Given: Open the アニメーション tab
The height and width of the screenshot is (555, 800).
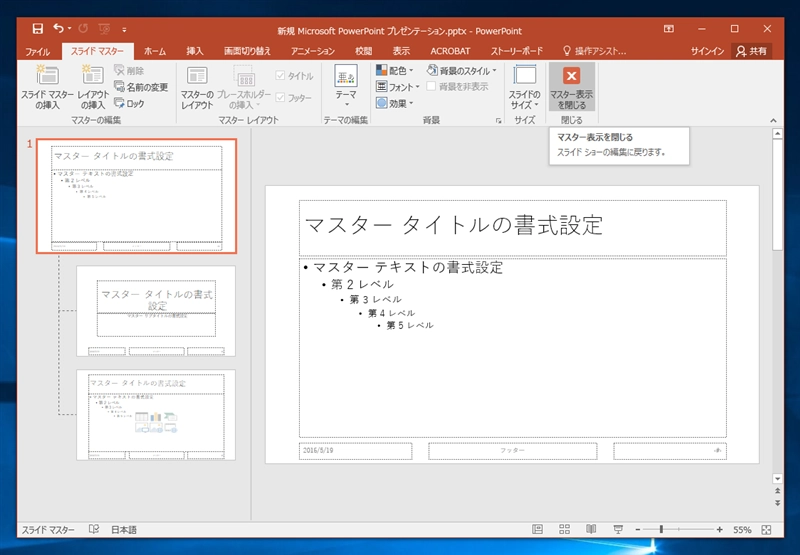Looking at the screenshot, I should (x=313, y=51).
